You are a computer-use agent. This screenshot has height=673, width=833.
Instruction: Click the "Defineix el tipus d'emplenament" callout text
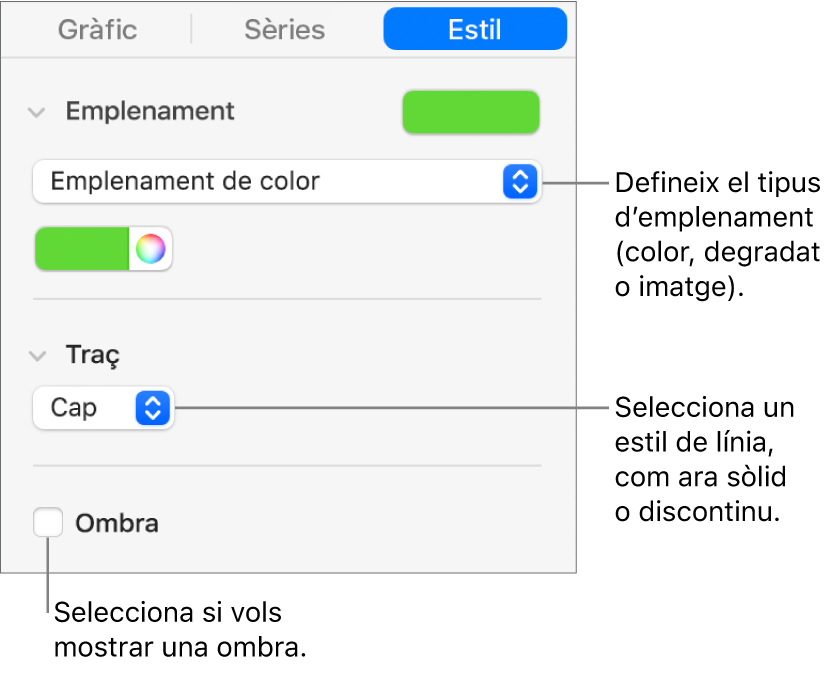[716, 234]
